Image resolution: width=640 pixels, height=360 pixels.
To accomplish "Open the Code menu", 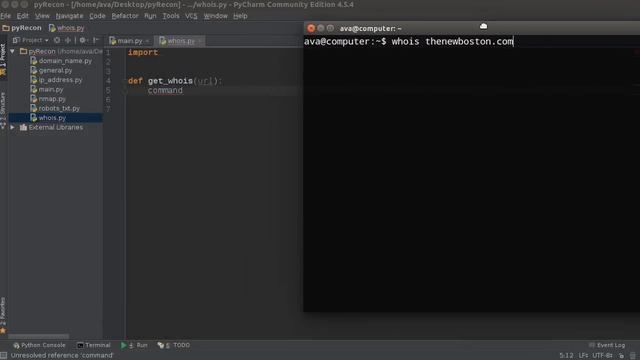I will 97,16.
